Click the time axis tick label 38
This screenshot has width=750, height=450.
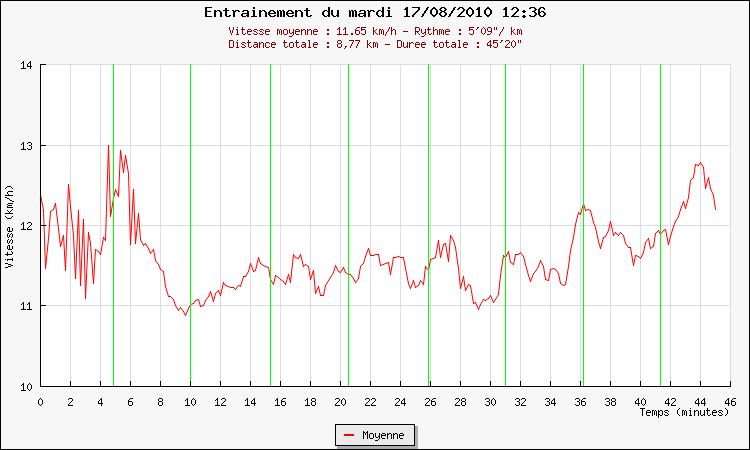[610, 402]
